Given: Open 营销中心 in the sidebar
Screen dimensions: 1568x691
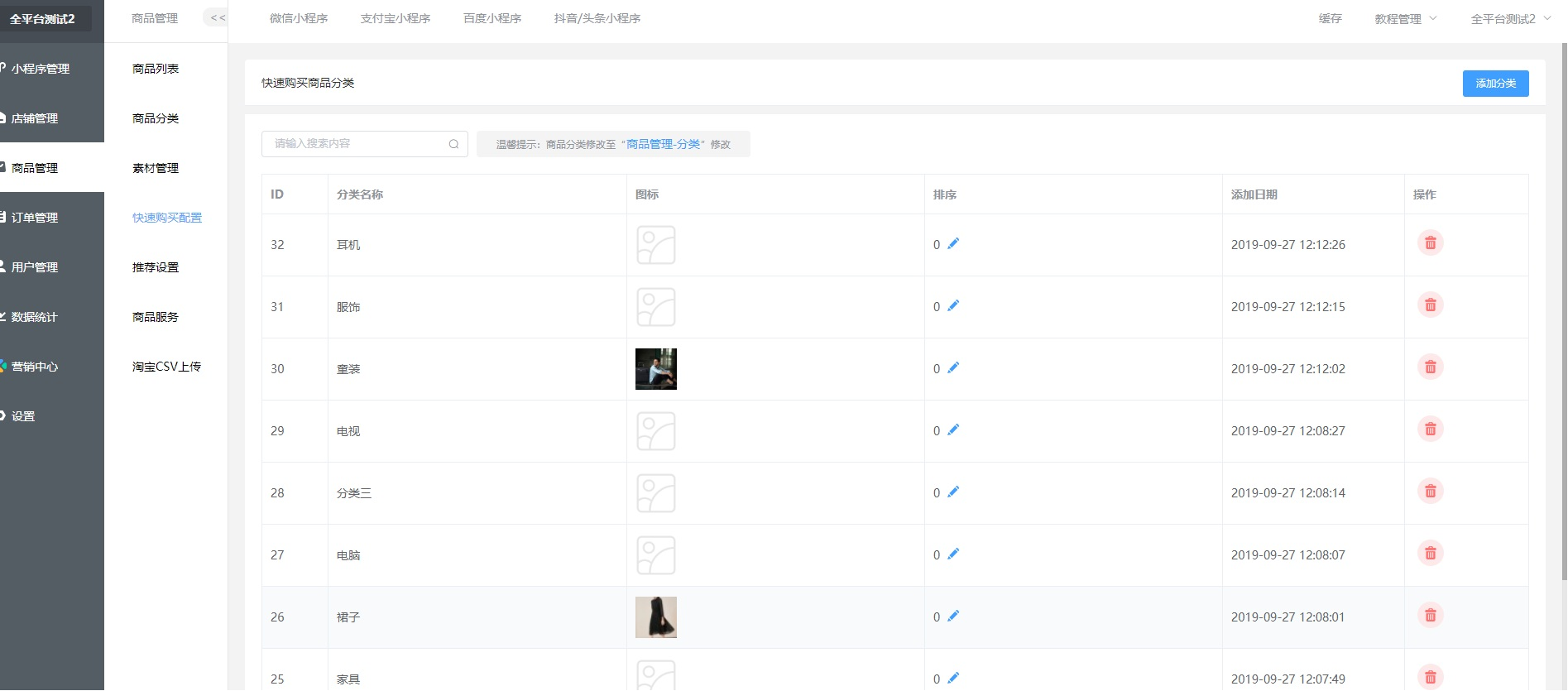Looking at the screenshot, I should pos(52,367).
